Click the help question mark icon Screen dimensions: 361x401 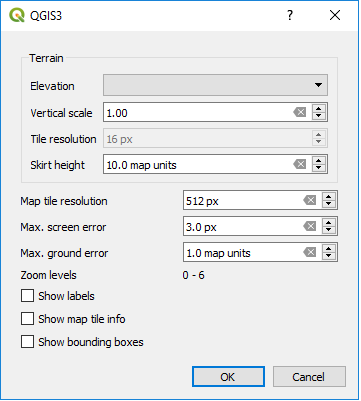pyautogui.click(x=290, y=15)
